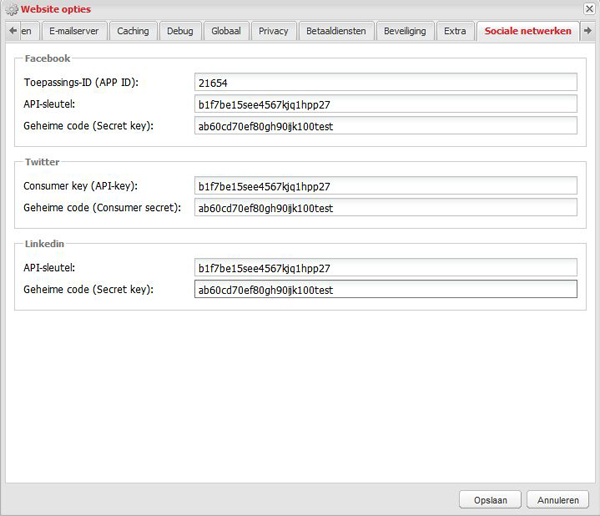Switch to the Beveiliging tab
The height and width of the screenshot is (516, 600).
(405, 31)
